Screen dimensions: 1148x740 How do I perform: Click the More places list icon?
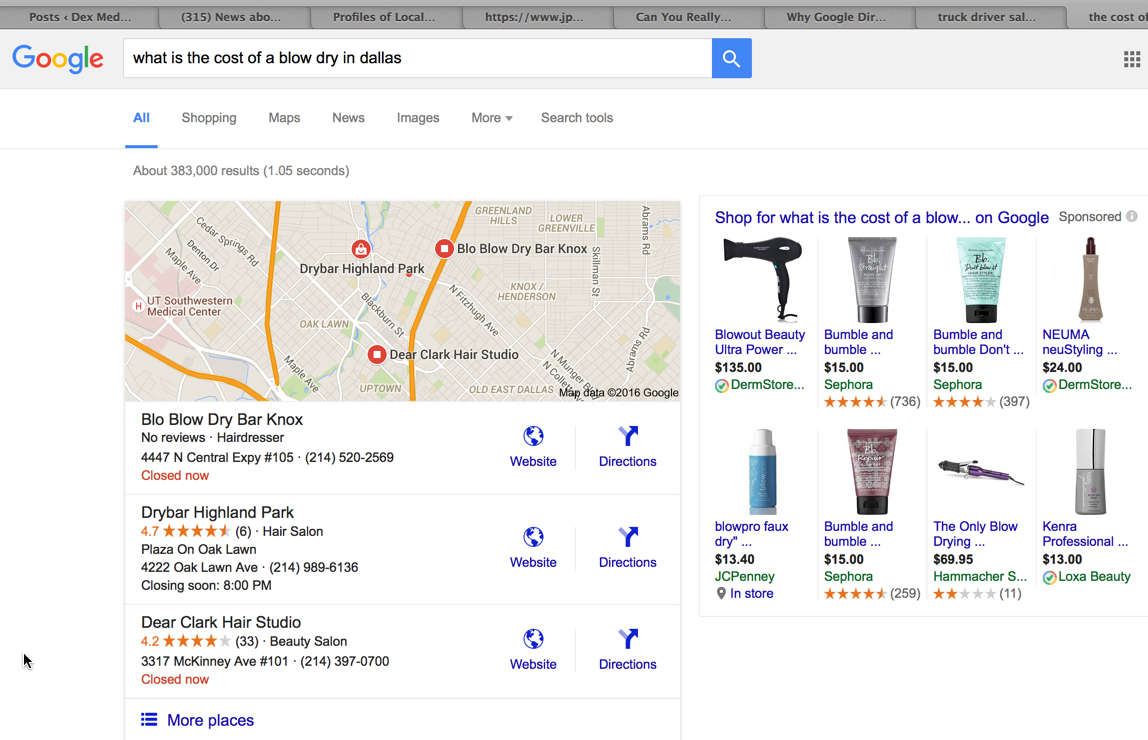point(149,720)
